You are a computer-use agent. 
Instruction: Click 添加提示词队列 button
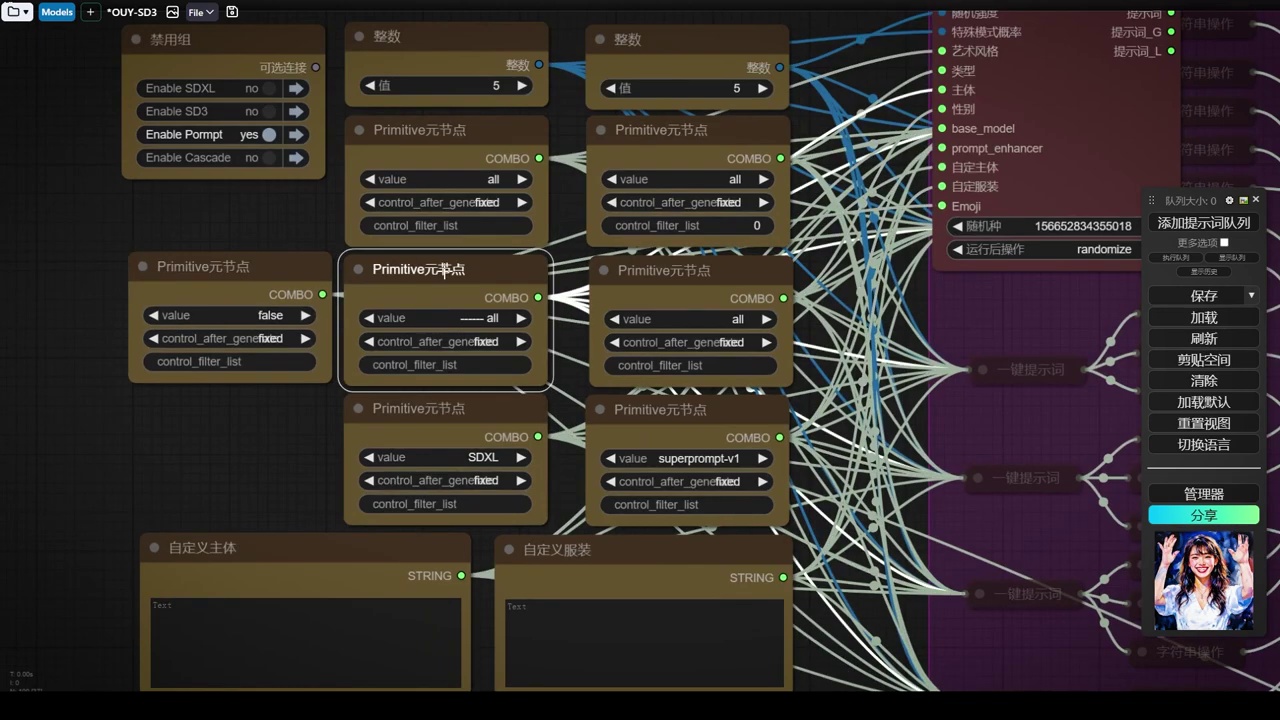point(1204,223)
